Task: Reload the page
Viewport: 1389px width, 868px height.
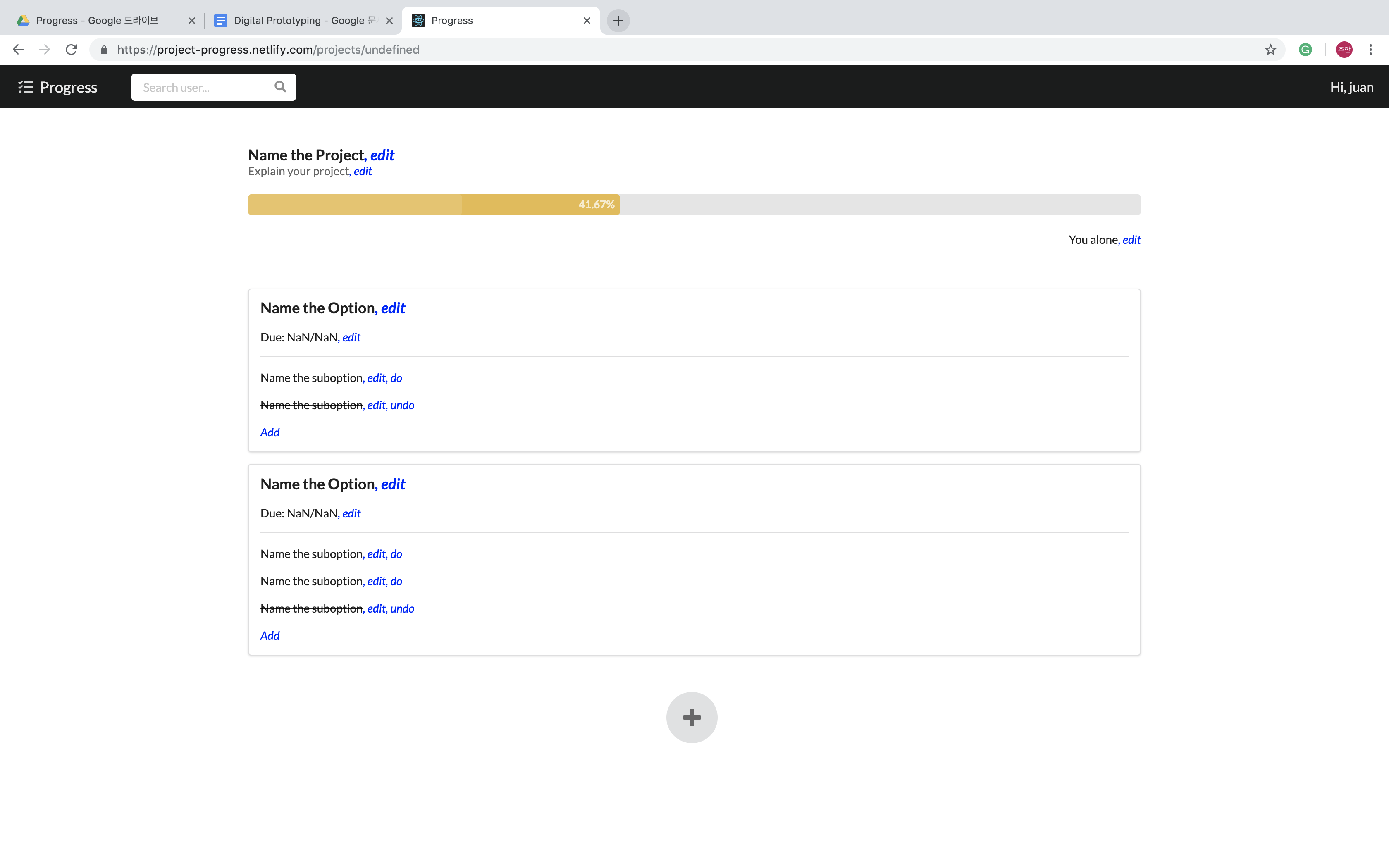Action: tap(71, 50)
